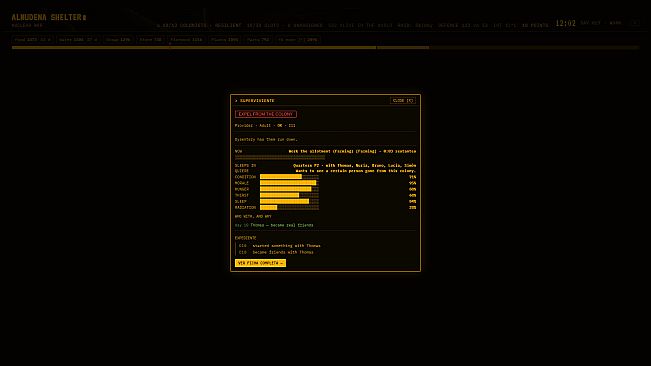651x366 pixels.
Task: Click the 12:02 game clock
Action: click(565, 23)
